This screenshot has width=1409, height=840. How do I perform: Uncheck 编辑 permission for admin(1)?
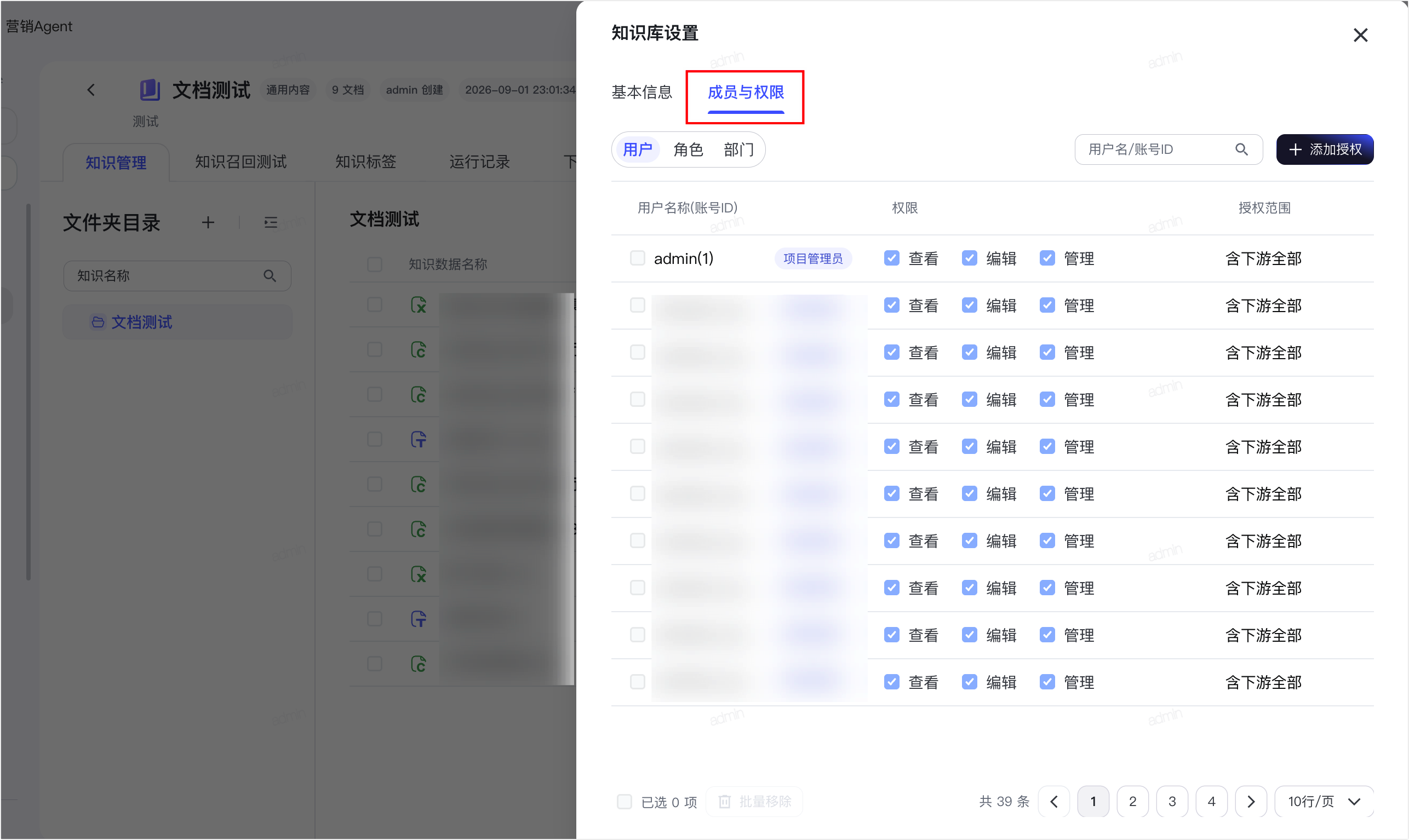[x=969, y=258]
